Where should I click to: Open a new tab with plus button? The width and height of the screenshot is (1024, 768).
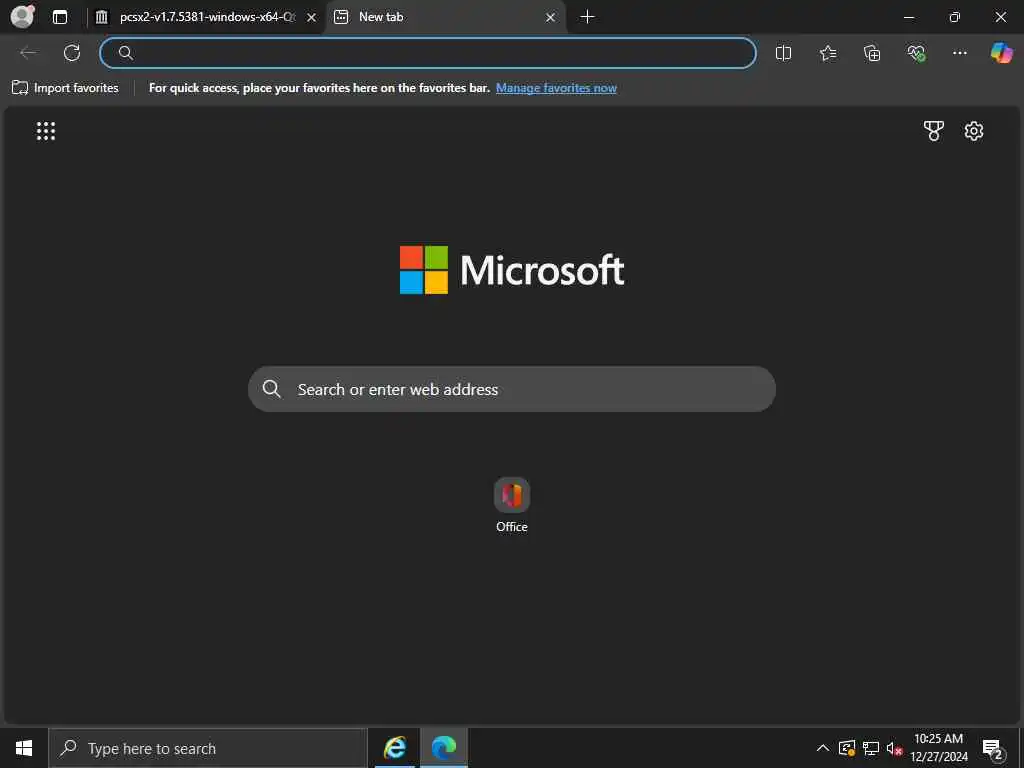click(587, 17)
